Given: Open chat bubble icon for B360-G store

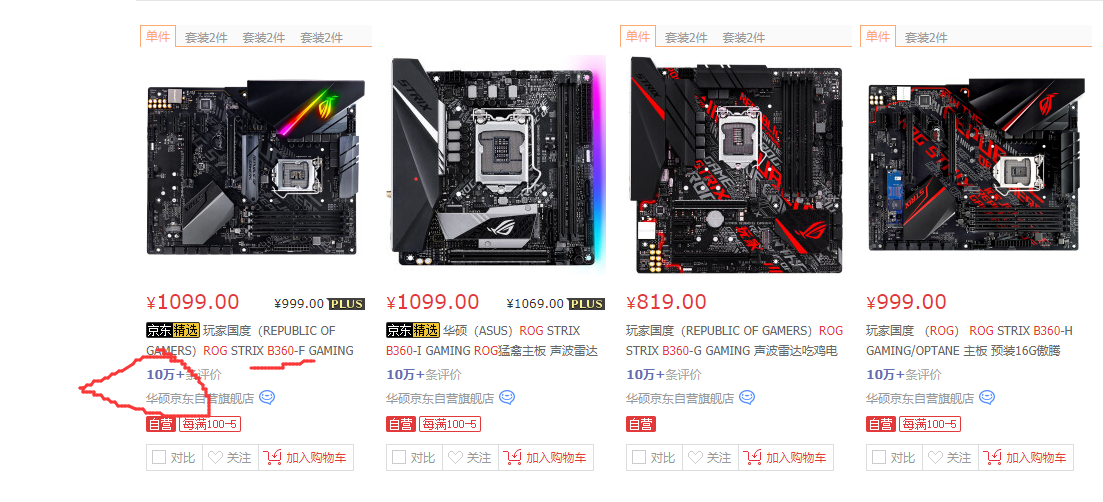Looking at the screenshot, I should [x=747, y=398].
